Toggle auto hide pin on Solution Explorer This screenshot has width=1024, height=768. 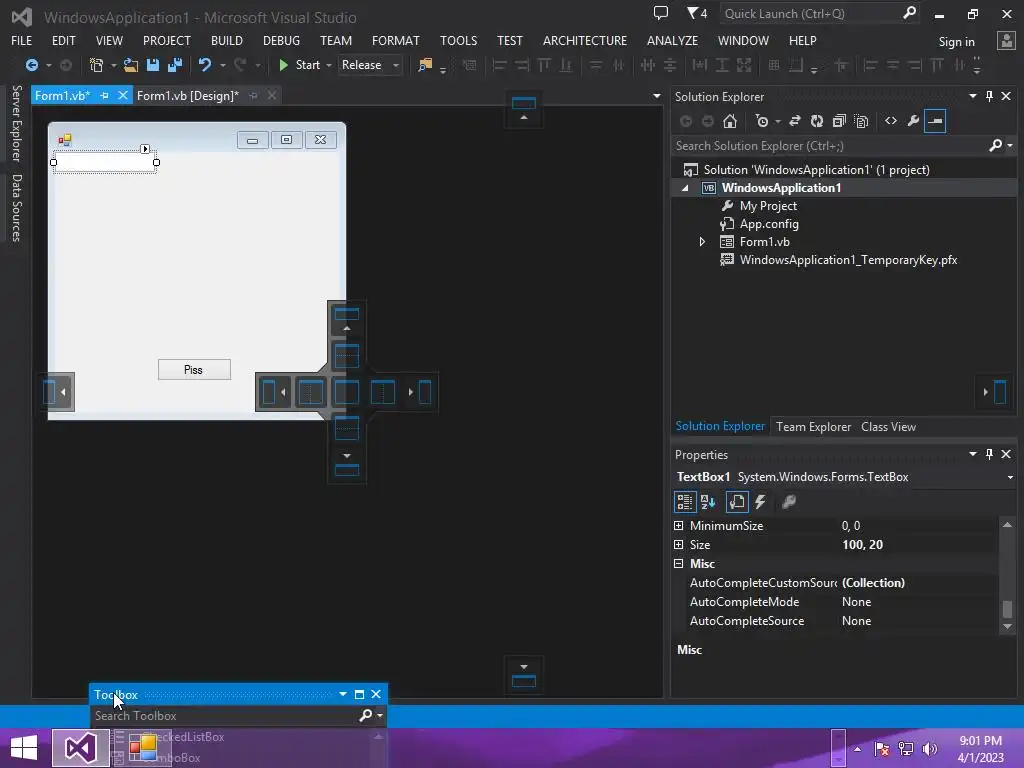[989, 96]
